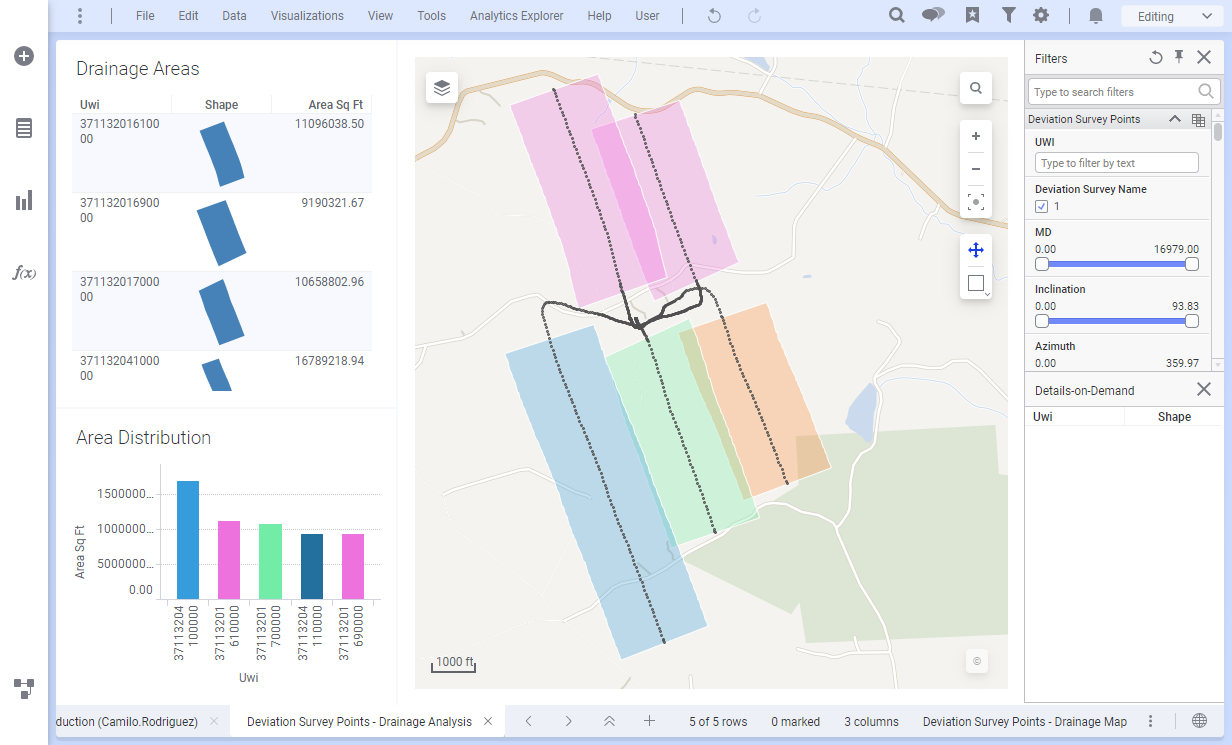Open the bookmarks icon in top toolbar
This screenshot has width=1232, height=745.
(972, 15)
